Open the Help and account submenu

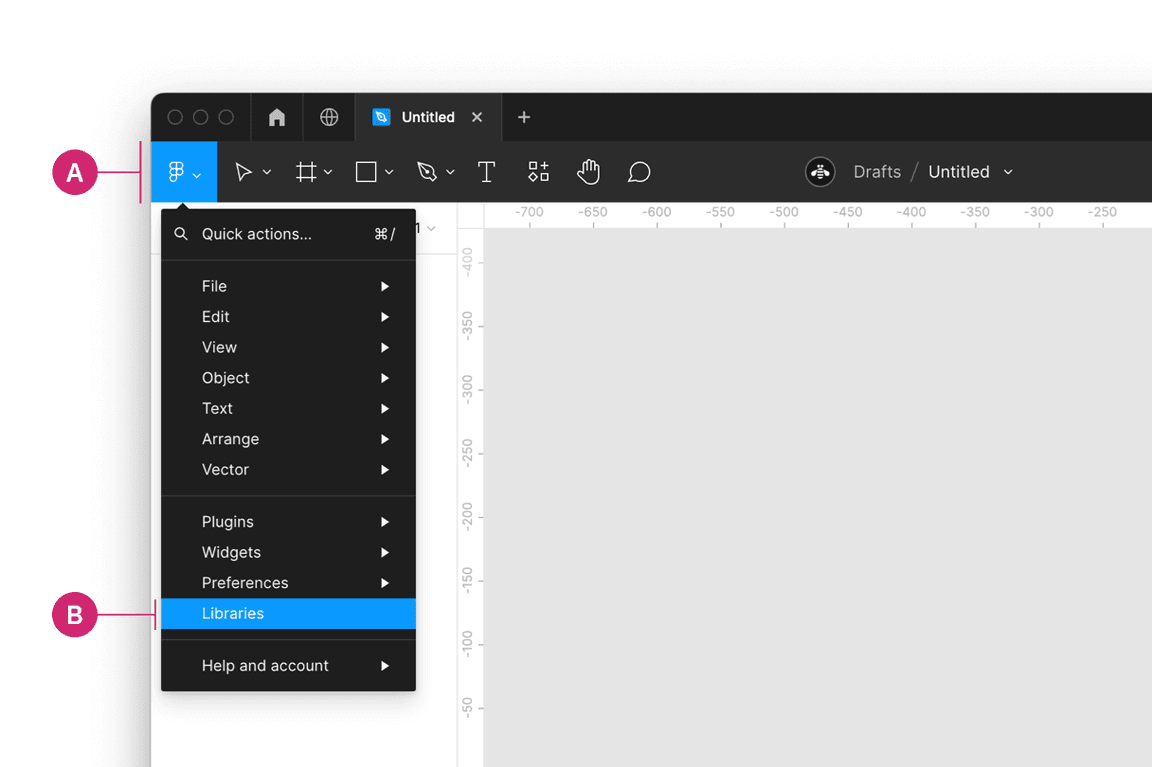tap(289, 666)
